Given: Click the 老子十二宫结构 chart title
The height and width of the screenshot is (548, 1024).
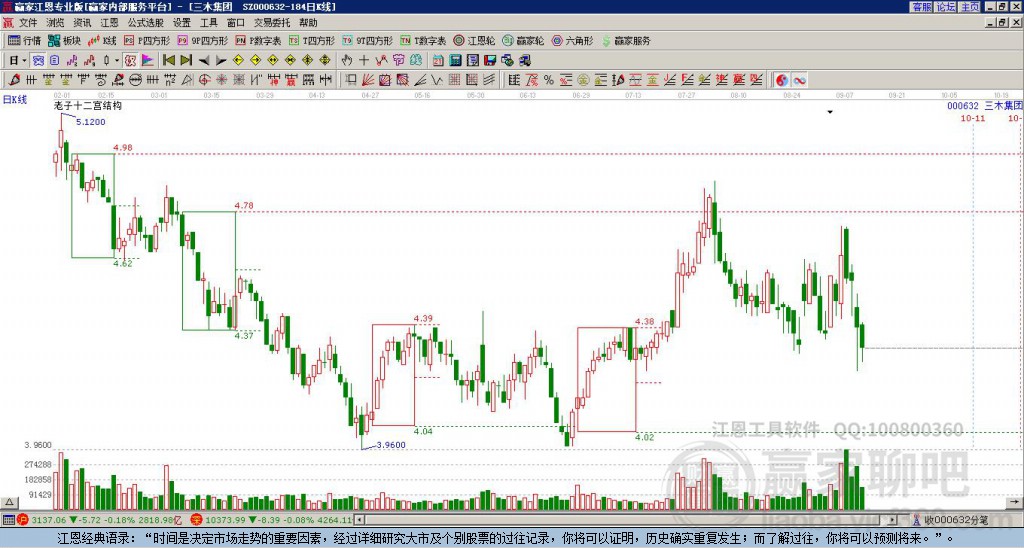Looking at the screenshot, I should click(88, 105).
